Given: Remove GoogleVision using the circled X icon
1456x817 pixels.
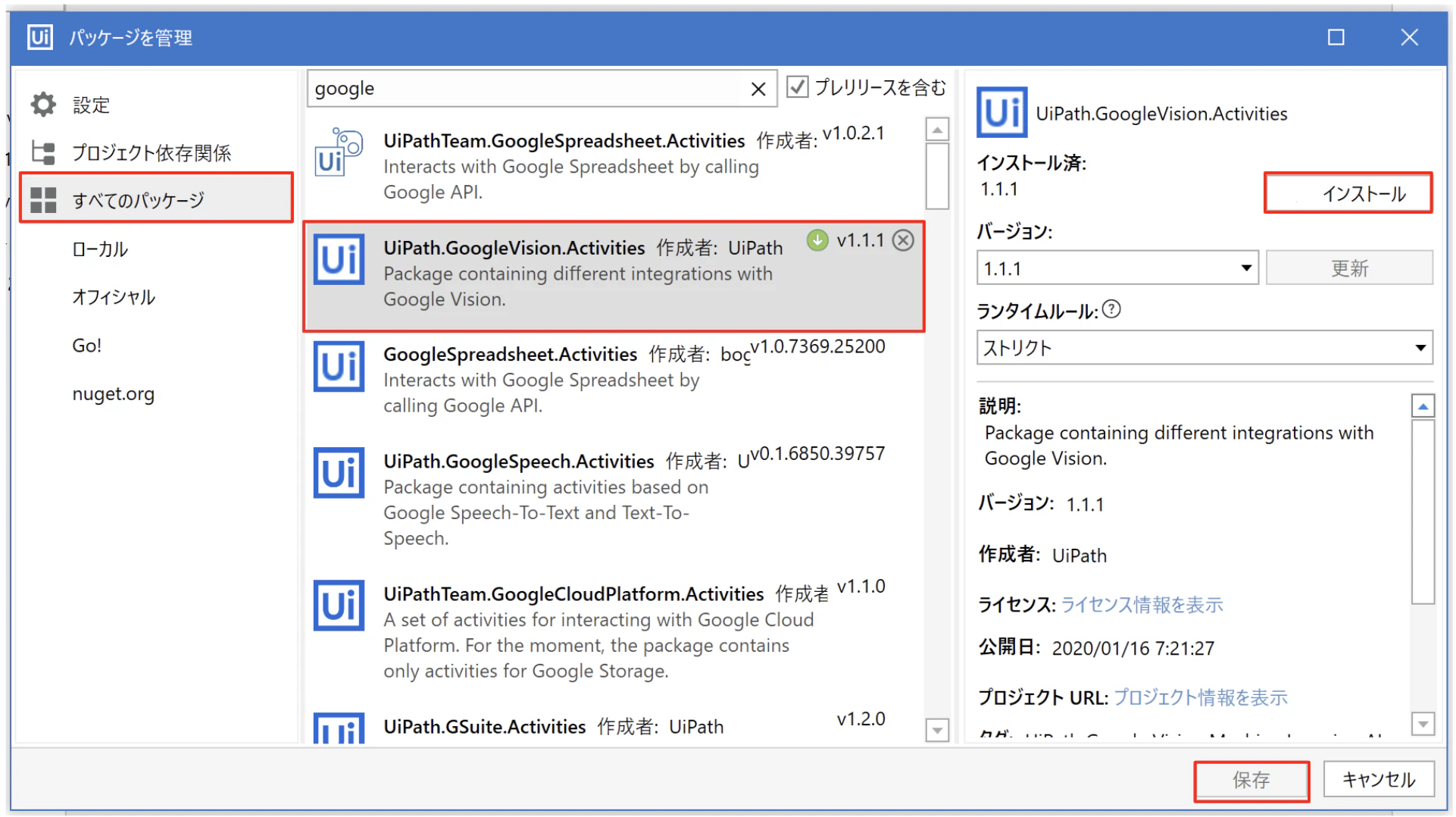Looking at the screenshot, I should 903,240.
